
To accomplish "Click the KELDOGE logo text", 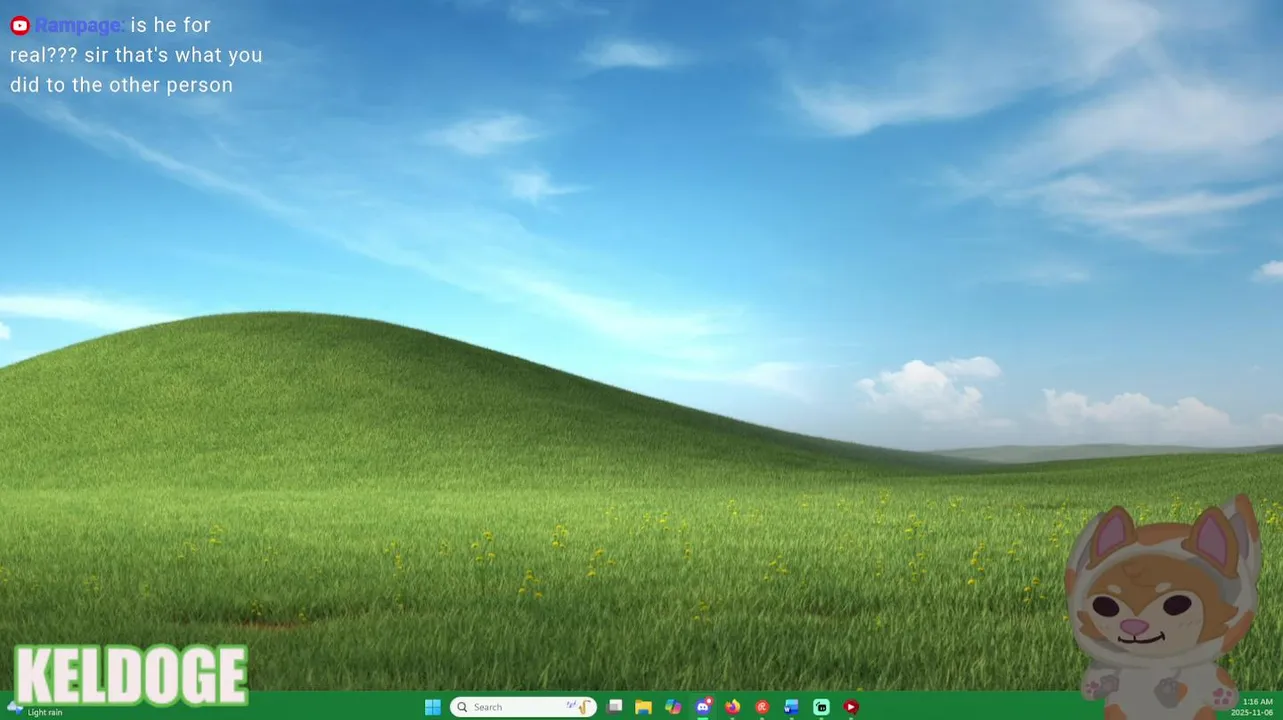I will click(131, 675).
